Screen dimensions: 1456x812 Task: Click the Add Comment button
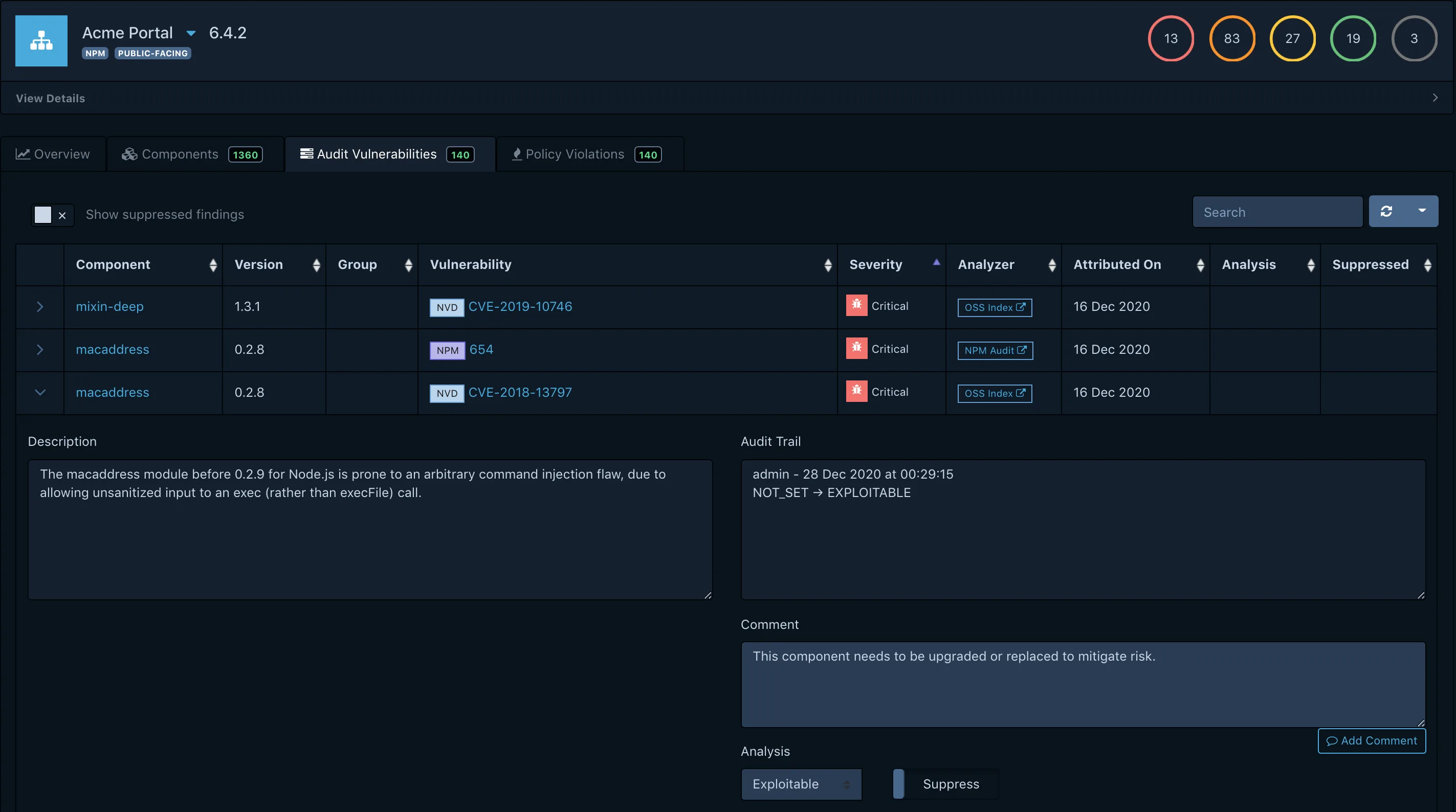(x=1371, y=741)
